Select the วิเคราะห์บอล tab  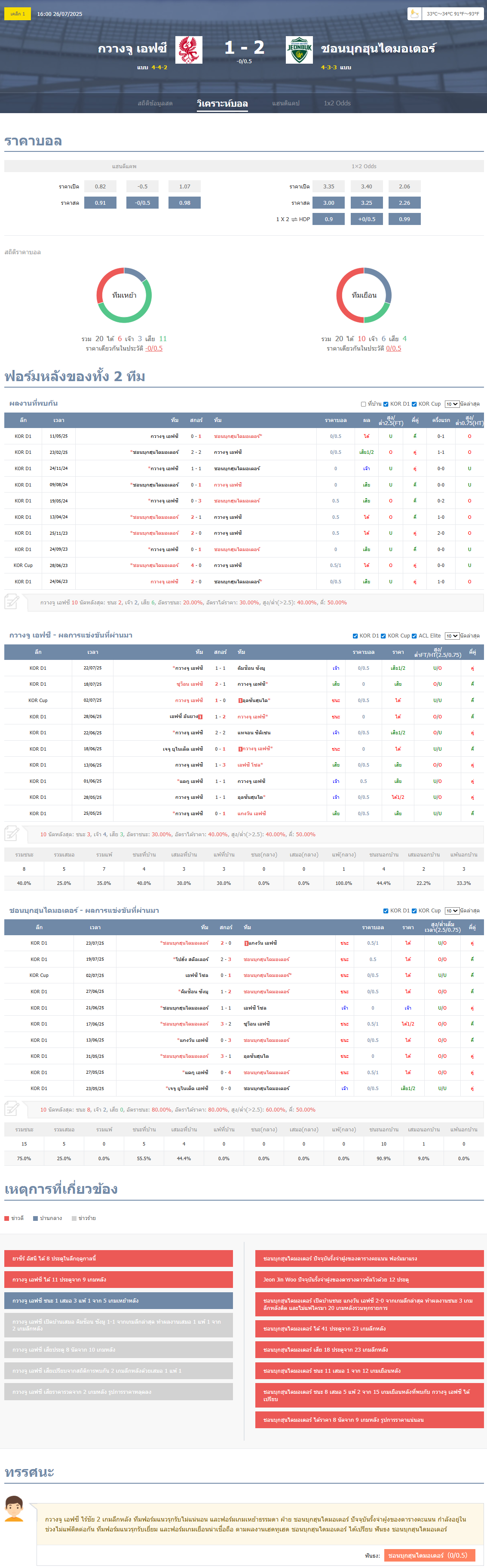click(x=223, y=104)
